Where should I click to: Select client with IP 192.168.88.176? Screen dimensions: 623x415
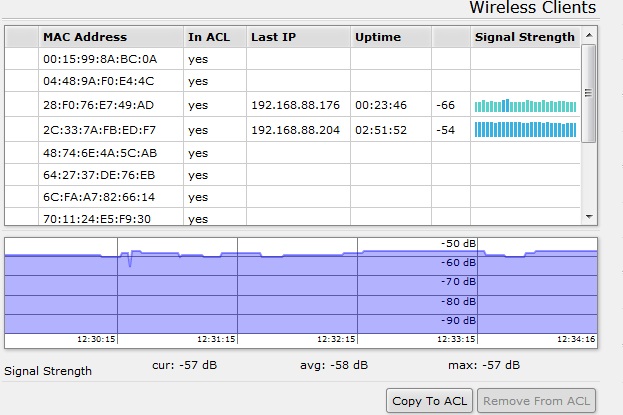[x=295, y=105]
